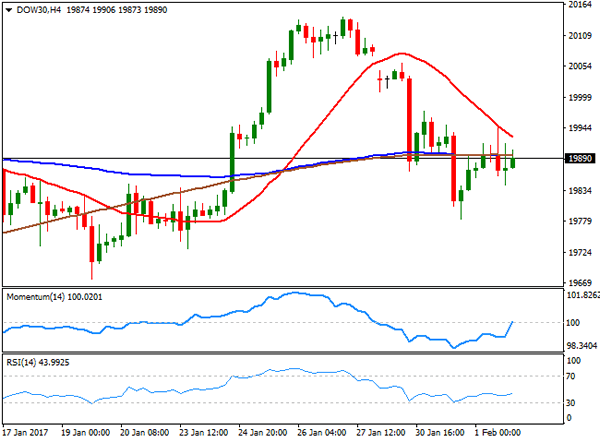The height and width of the screenshot is (443, 600).
Task: Click the Momentum(14) 100.0201 indicator label
Action: point(54,297)
